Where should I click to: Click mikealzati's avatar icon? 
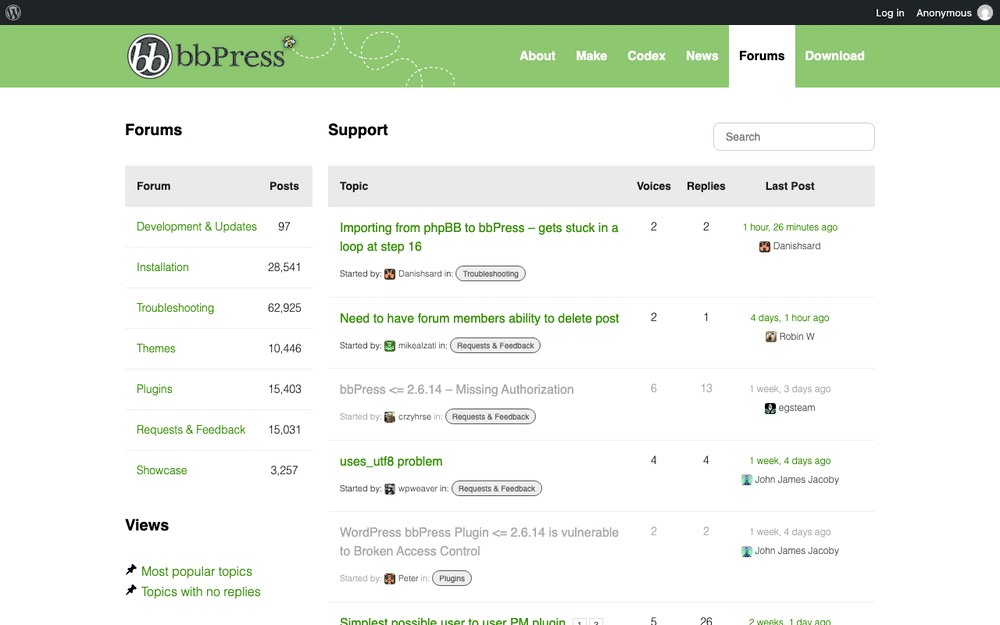click(390, 346)
